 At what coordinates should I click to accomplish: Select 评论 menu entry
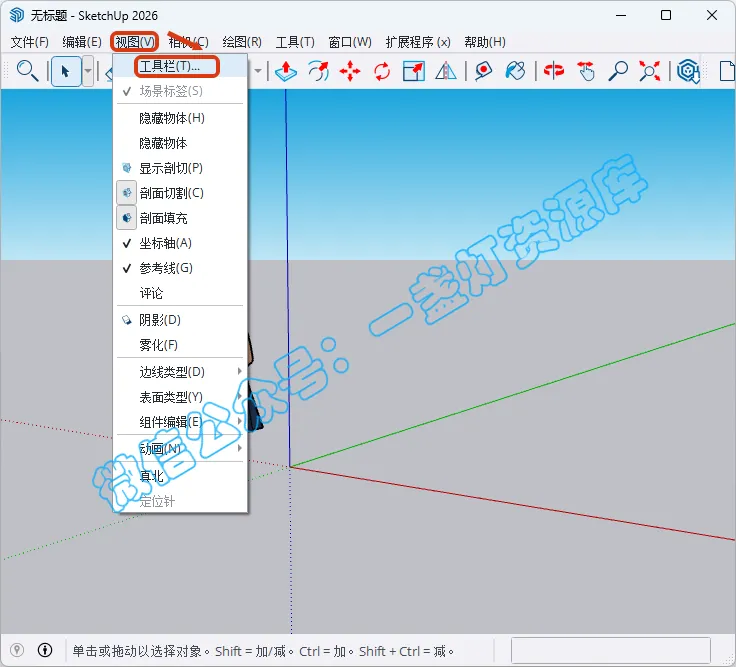pyautogui.click(x=180, y=293)
